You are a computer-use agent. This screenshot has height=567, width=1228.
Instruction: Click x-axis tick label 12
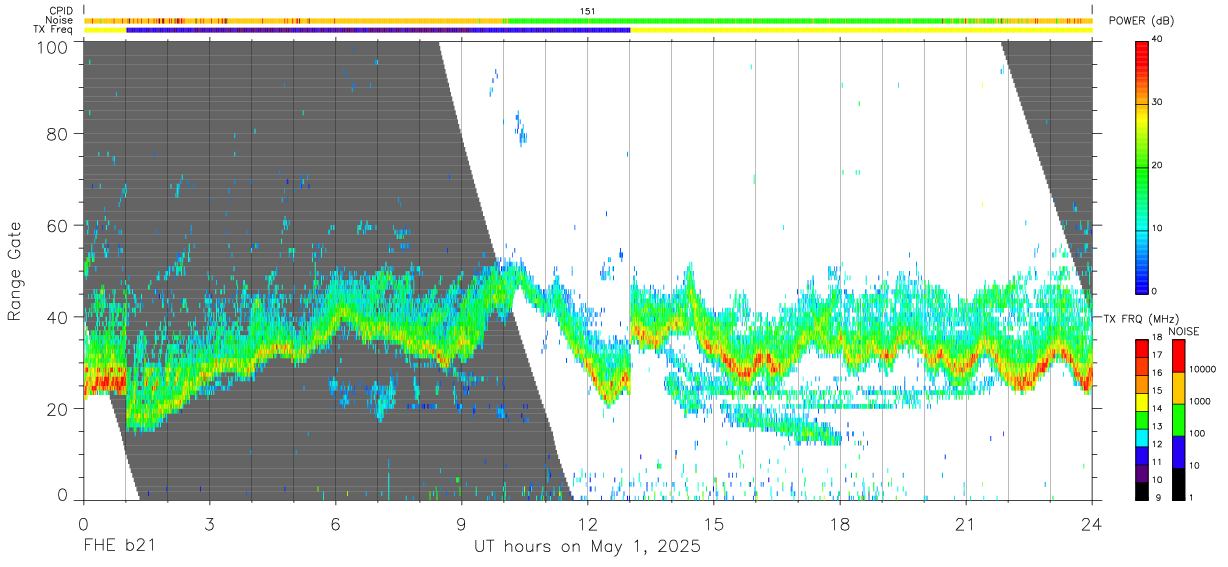(x=587, y=523)
